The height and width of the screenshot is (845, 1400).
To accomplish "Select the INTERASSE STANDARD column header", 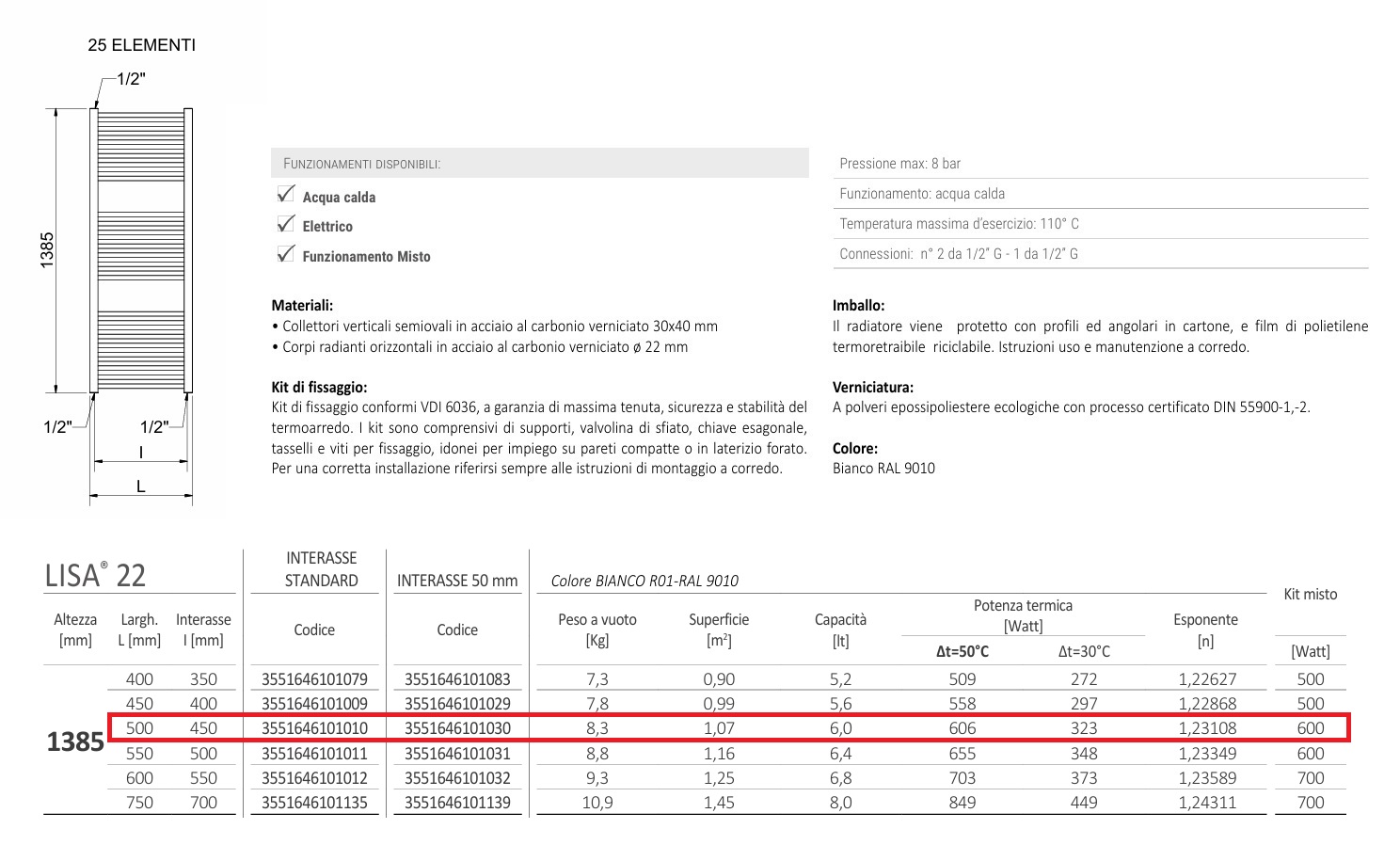I will (321, 569).
